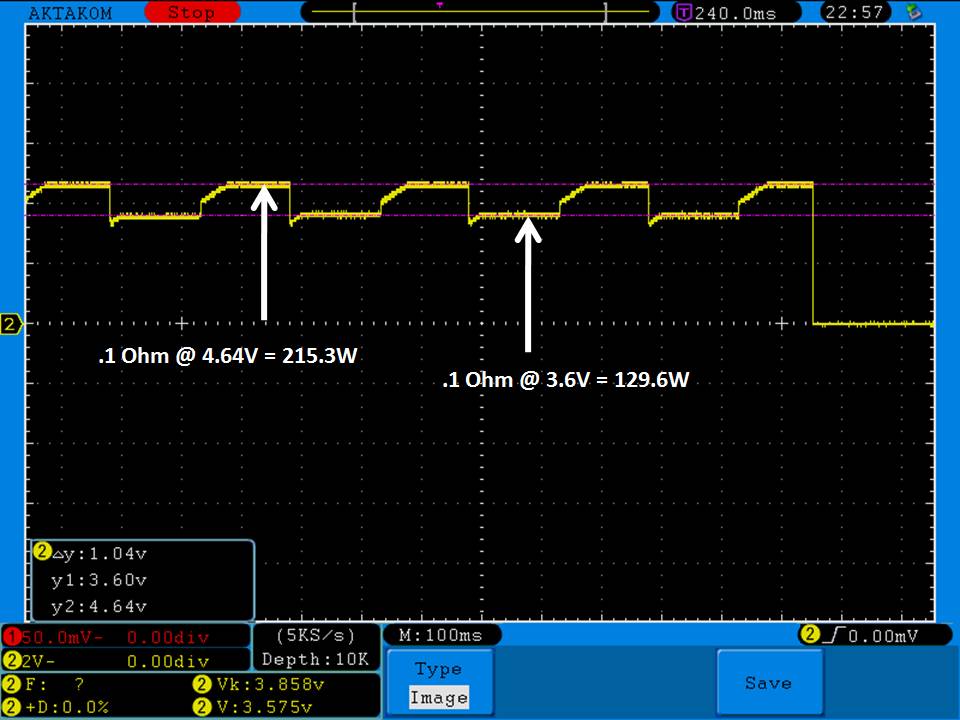Click the USB connection icon in top bar

912,12
